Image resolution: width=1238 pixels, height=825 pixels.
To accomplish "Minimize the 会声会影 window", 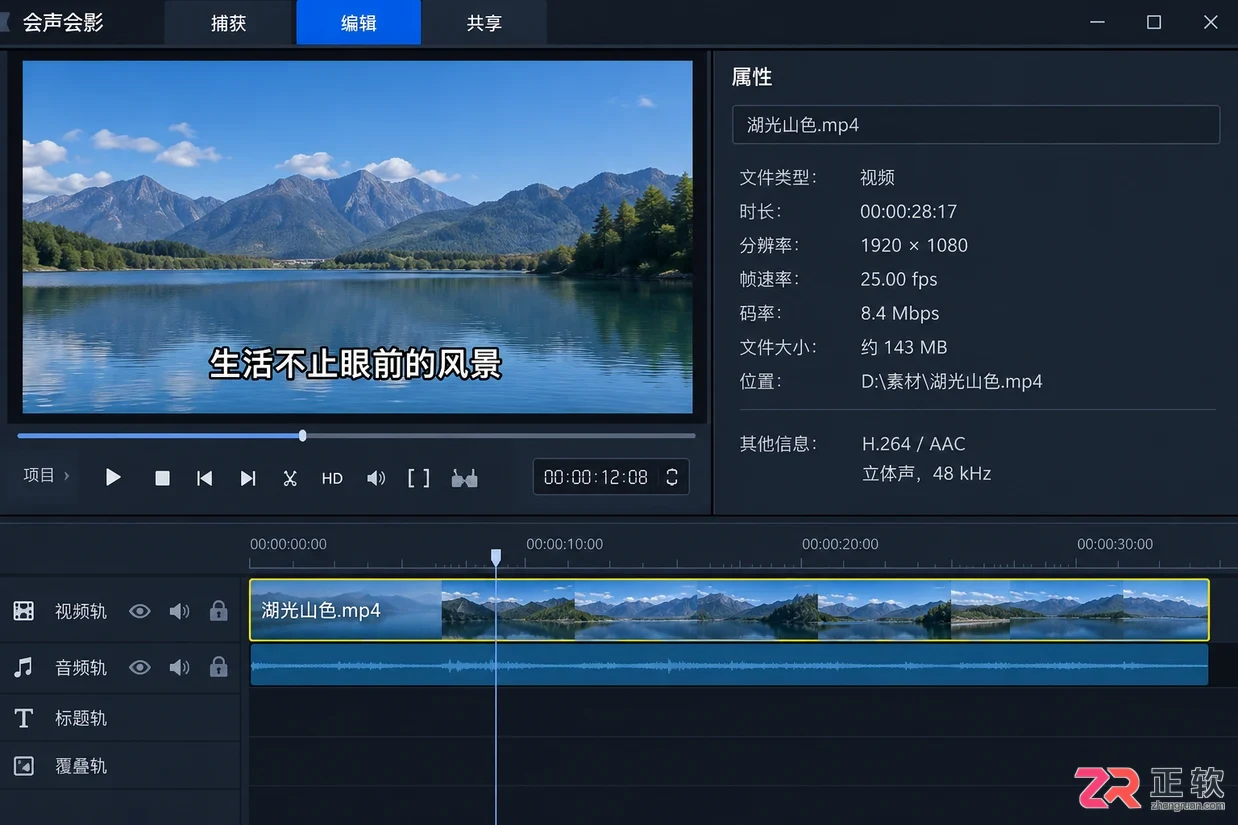I will click(x=1098, y=22).
